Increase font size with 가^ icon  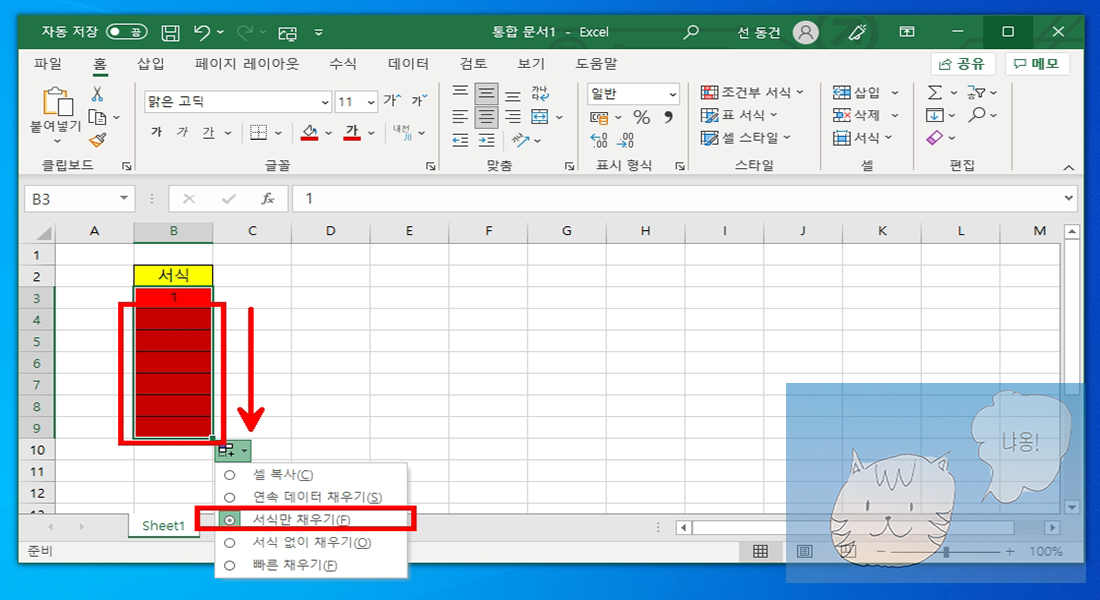click(x=393, y=101)
